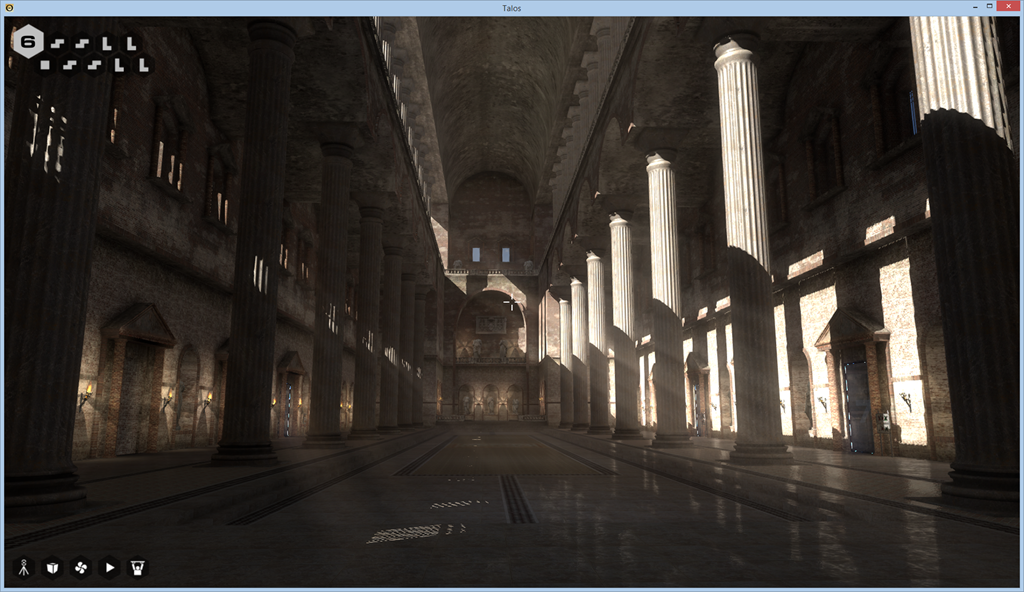Click the Talos window title bar text

(511, 8)
